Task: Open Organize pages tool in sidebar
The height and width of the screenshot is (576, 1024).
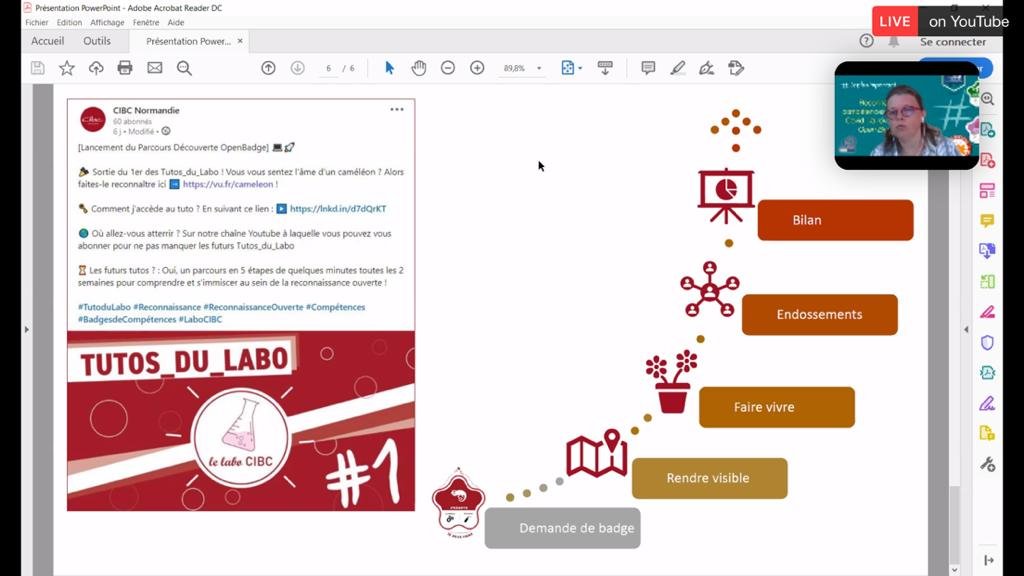Action: (987, 190)
